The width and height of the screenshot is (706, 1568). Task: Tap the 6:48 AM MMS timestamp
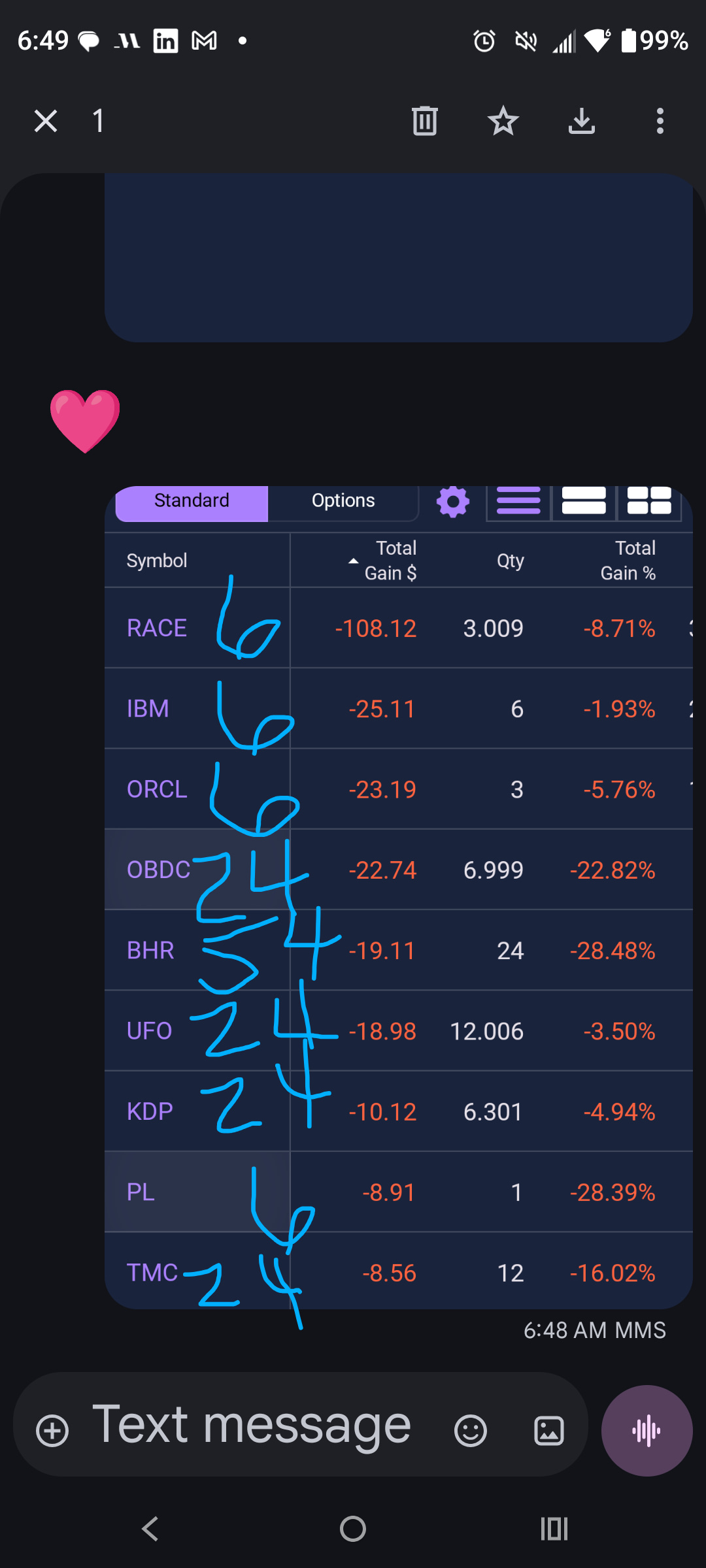(x=594, y=1330)
